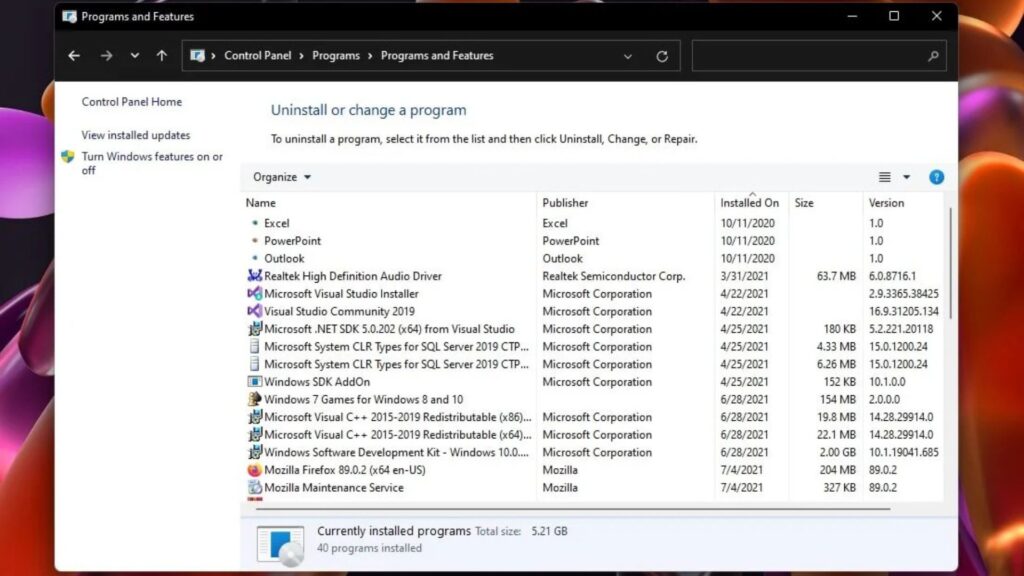Open recent locations dropdown chevron

[135, 56]
